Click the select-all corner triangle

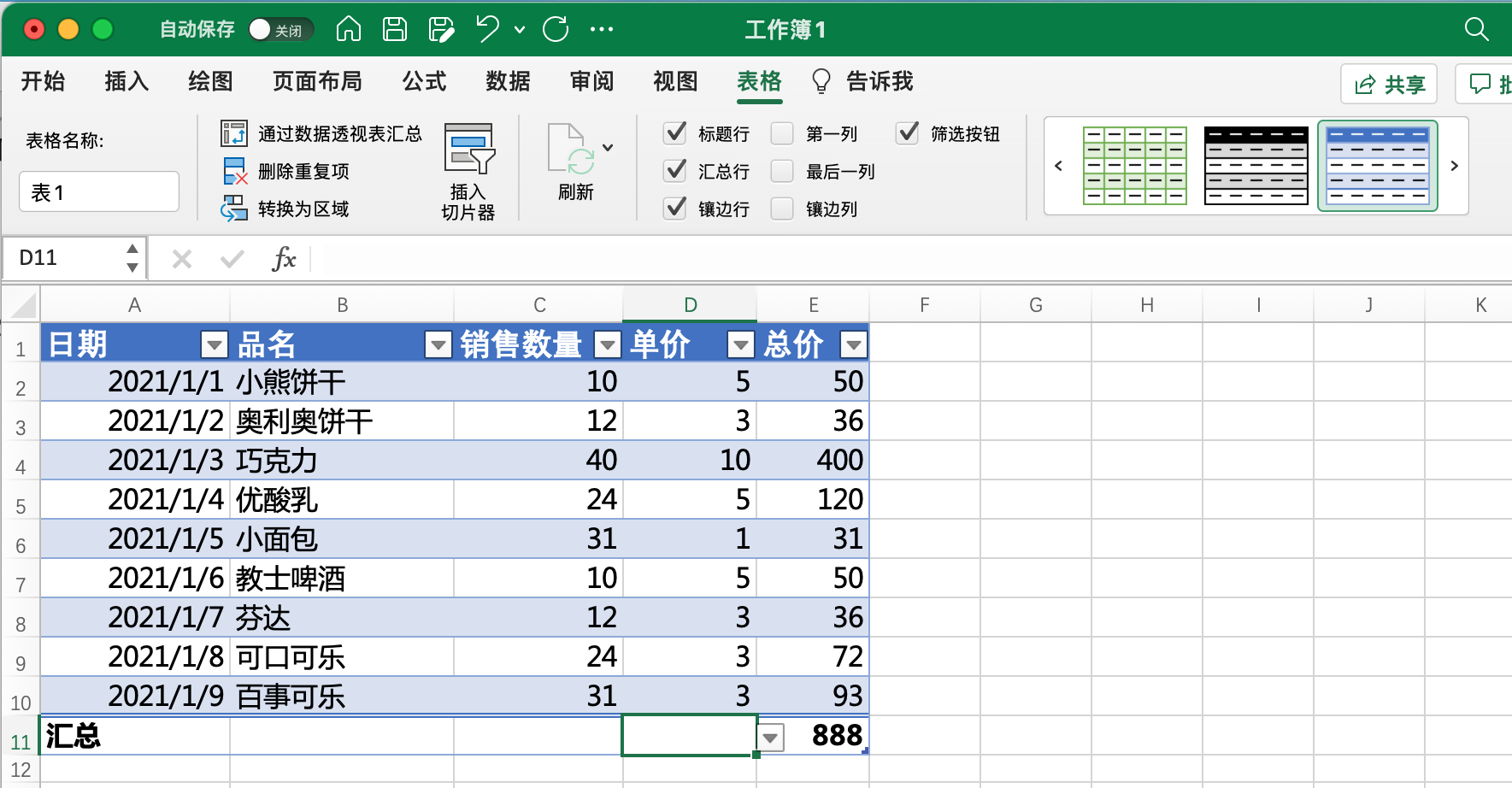point(21,305)
